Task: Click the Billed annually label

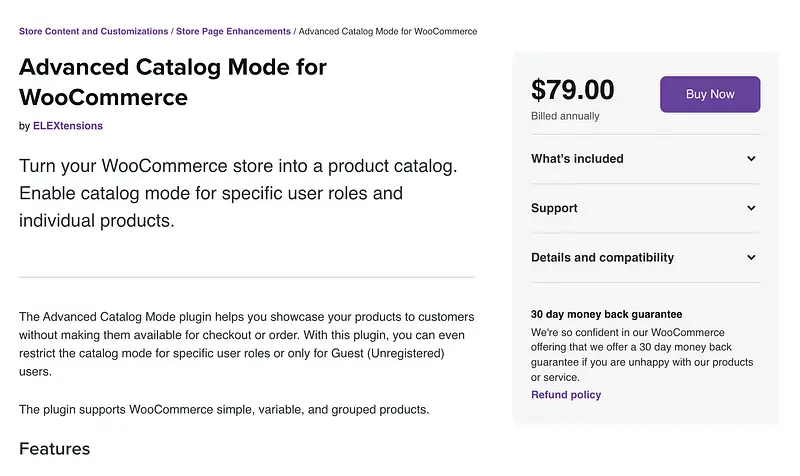Action: pos(565,116)
